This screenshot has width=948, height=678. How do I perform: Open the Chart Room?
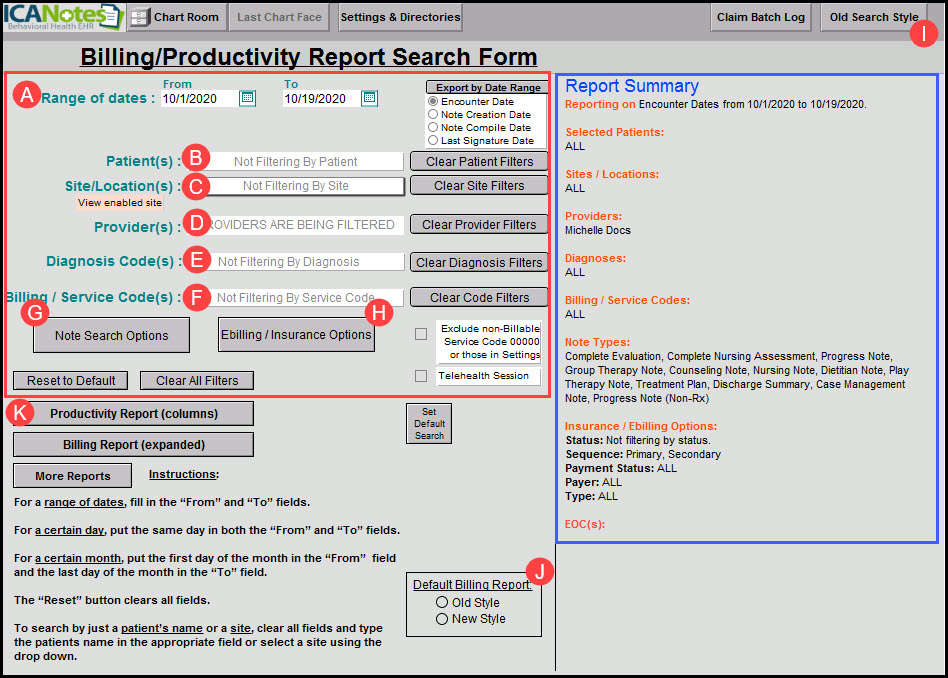pos(176,17)
